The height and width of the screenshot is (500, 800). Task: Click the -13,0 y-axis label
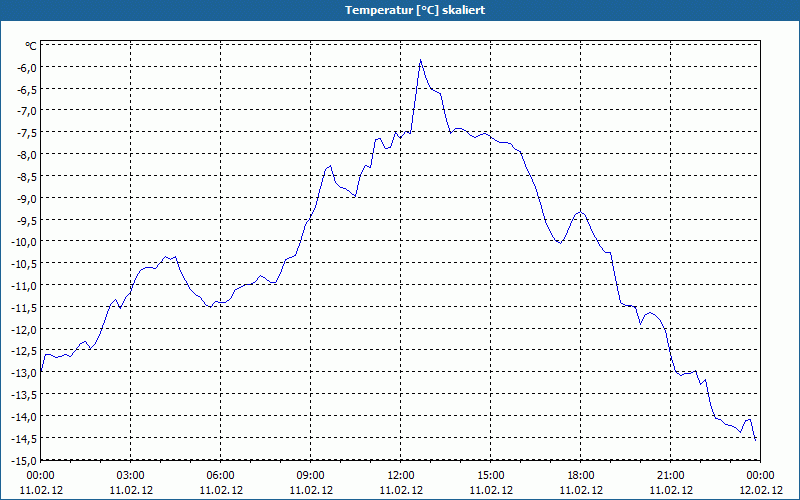(x=26, y=372)
